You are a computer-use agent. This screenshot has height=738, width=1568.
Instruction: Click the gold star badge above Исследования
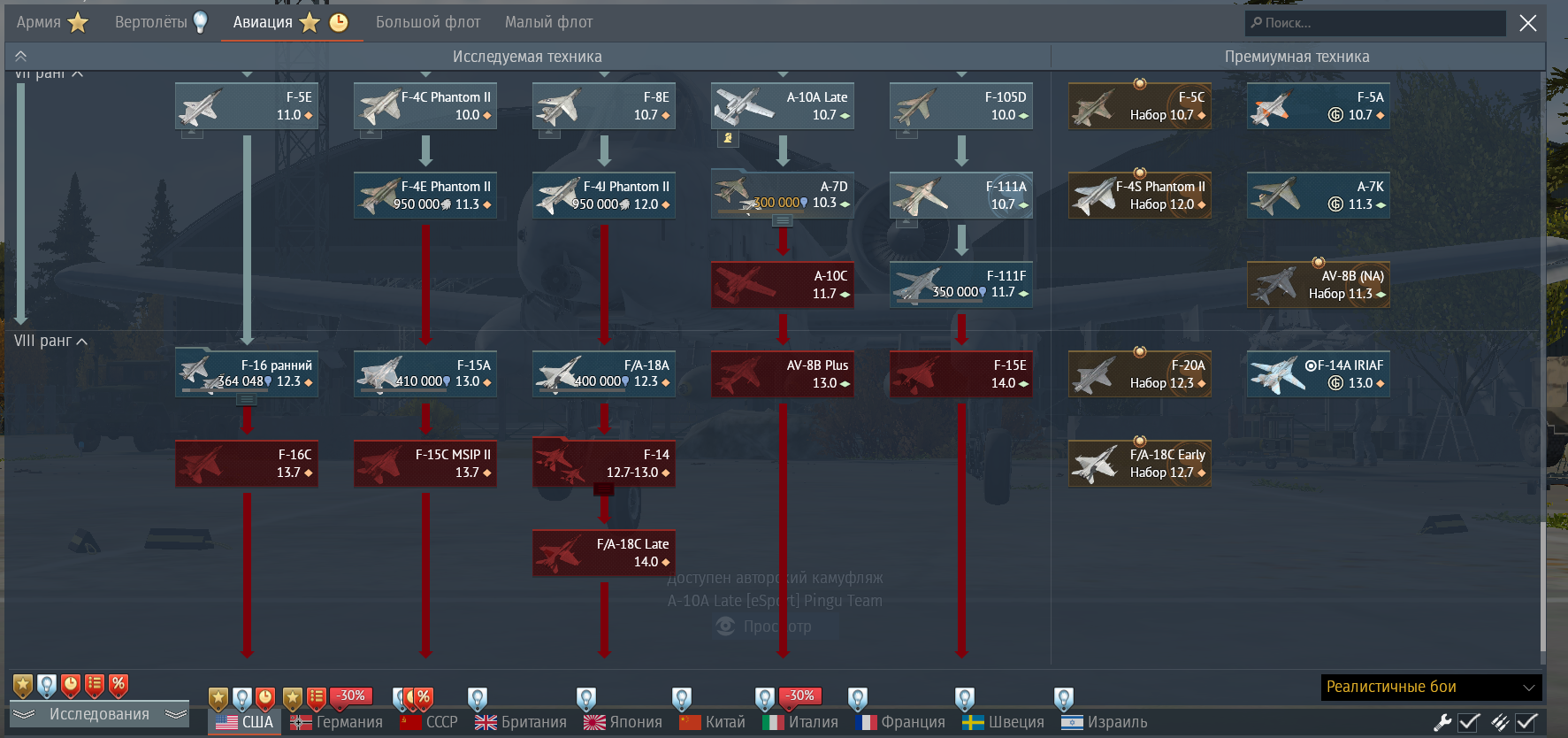23,685
